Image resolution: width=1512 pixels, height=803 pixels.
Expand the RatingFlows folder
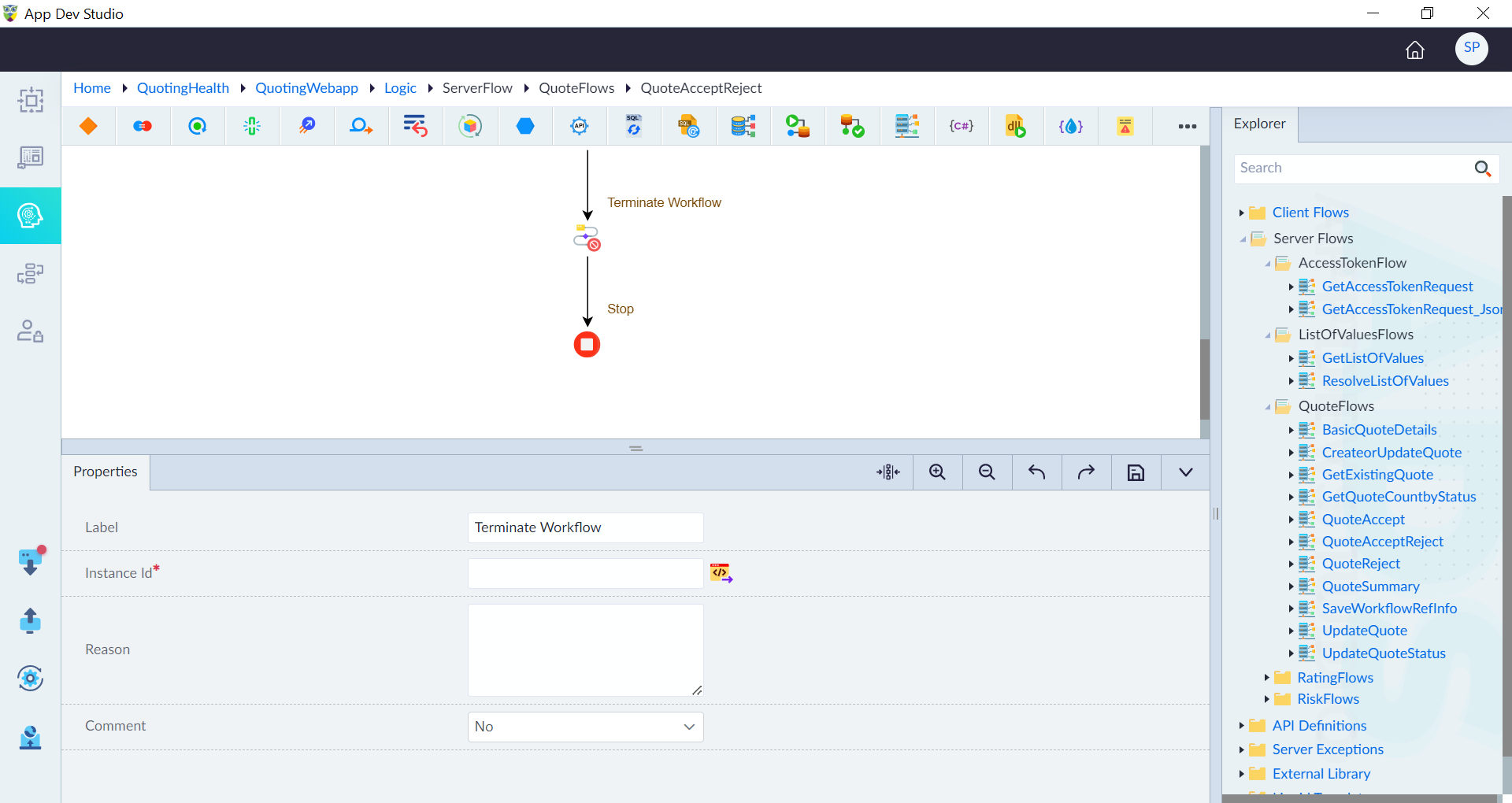(x=1266, y=678)
